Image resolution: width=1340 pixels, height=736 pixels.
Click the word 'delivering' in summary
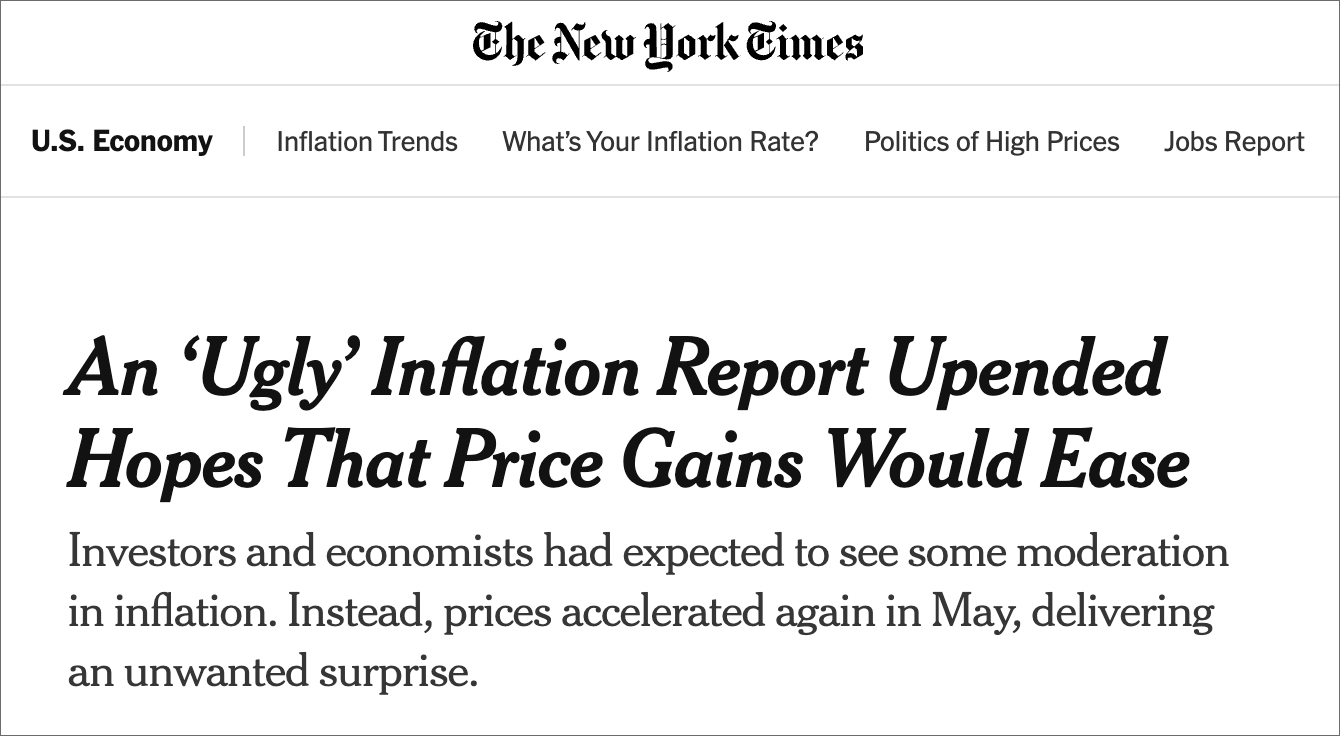click(x=1122, y=612)
